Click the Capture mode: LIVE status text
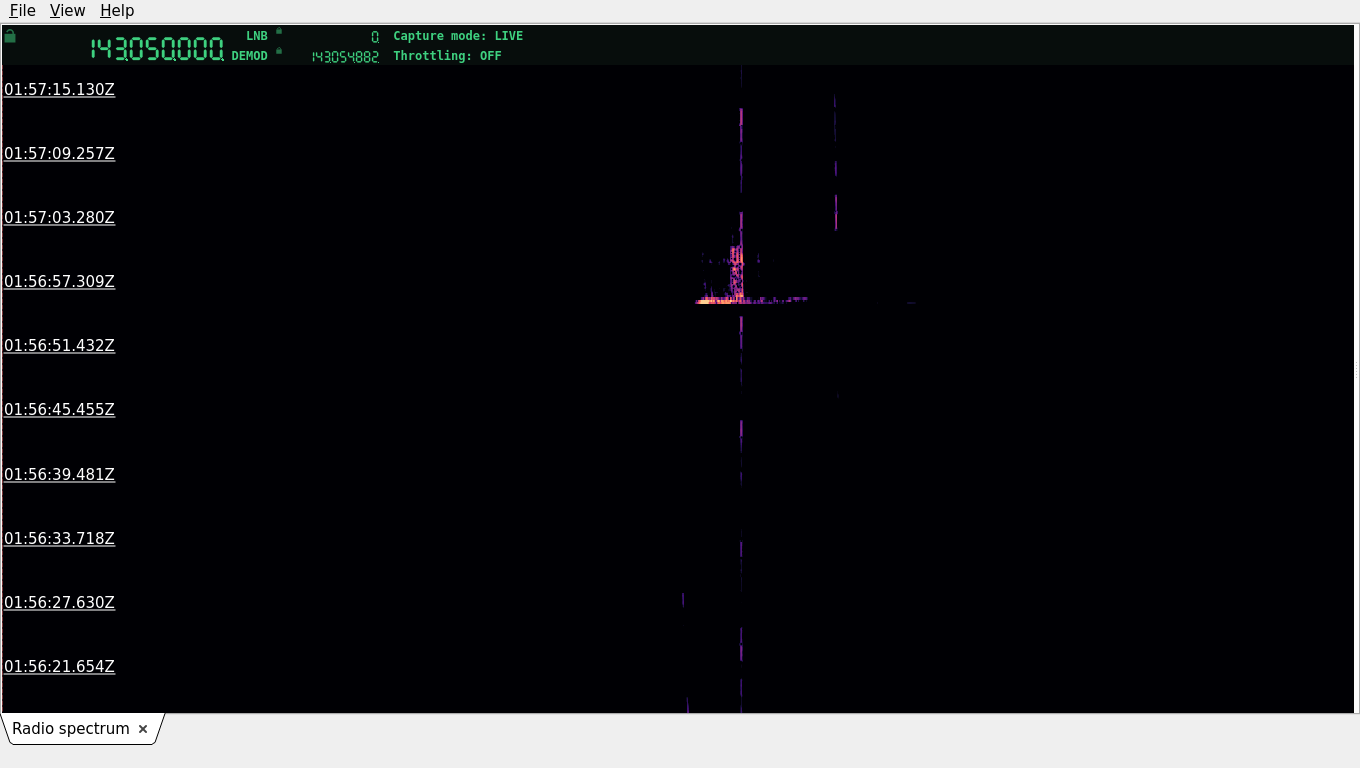This screenshot has height=768, width=1360. tap(458, 36)
